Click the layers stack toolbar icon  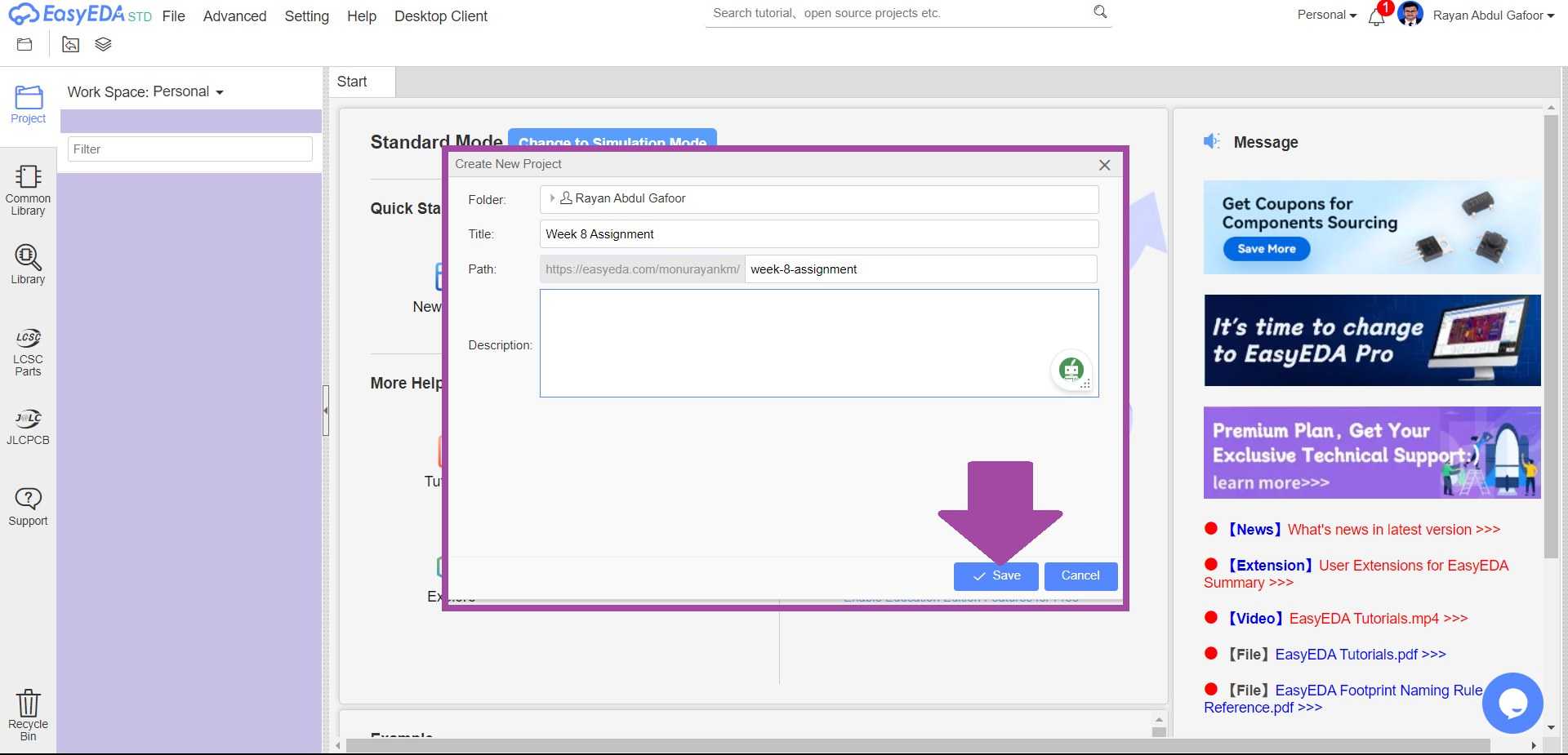click(103, 44)
